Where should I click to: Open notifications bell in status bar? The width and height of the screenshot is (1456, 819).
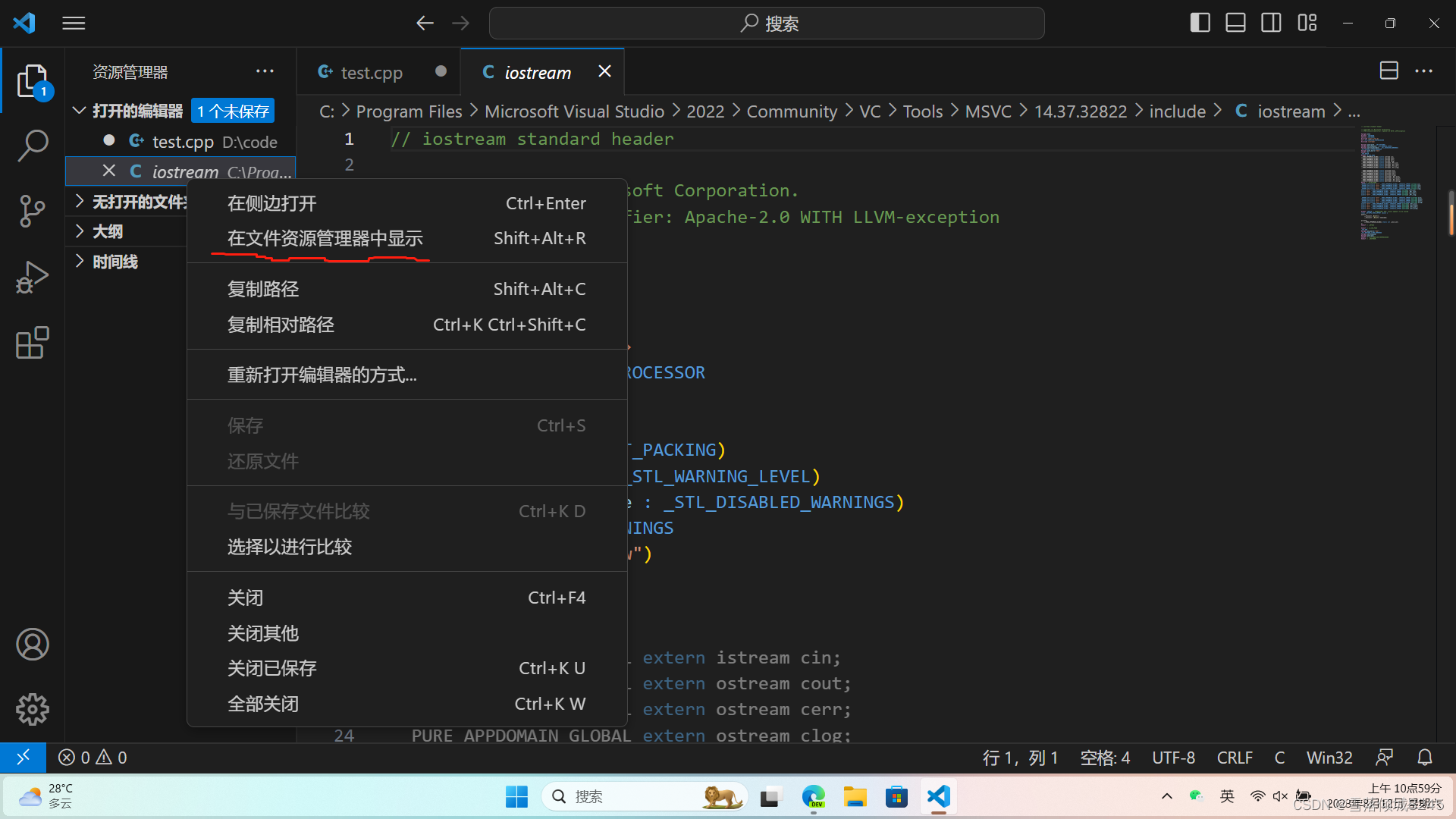(x=1425, y=758)
